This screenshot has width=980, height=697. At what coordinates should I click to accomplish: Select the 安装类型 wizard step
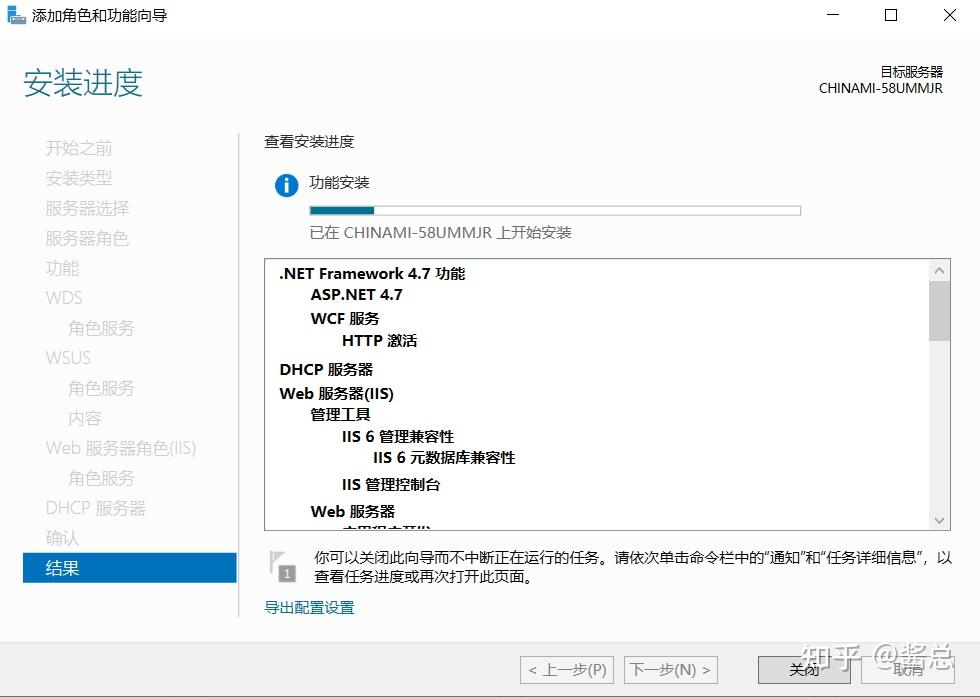pyautogui.click(x=78, y=178)
